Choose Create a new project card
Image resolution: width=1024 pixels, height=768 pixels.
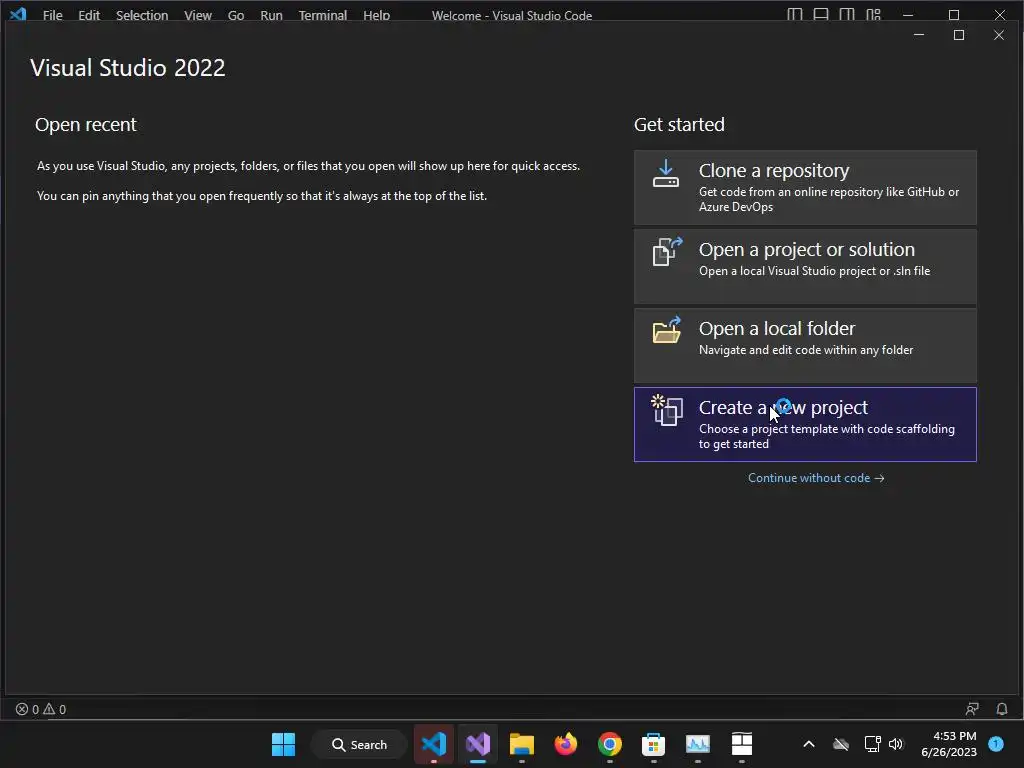click(805, 424)
